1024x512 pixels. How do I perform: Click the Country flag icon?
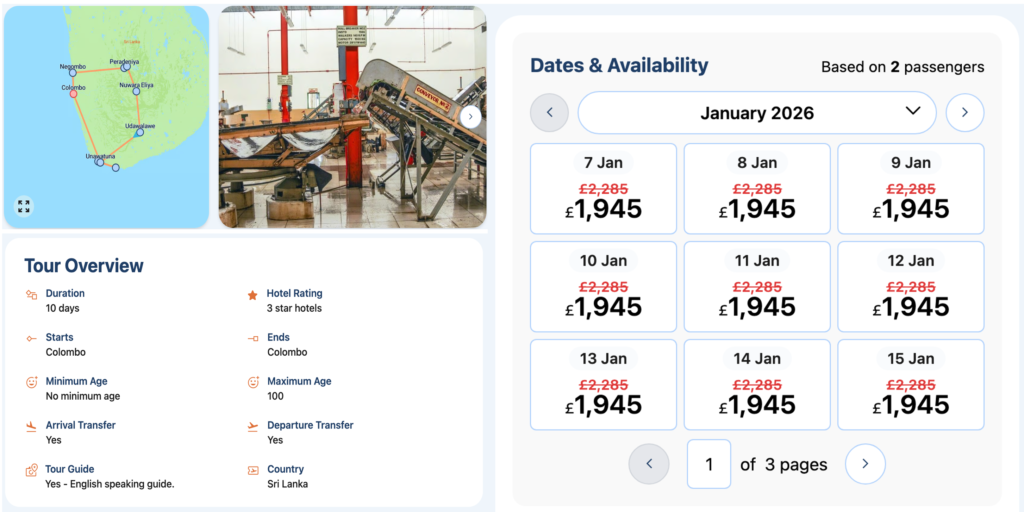(253, 470)
